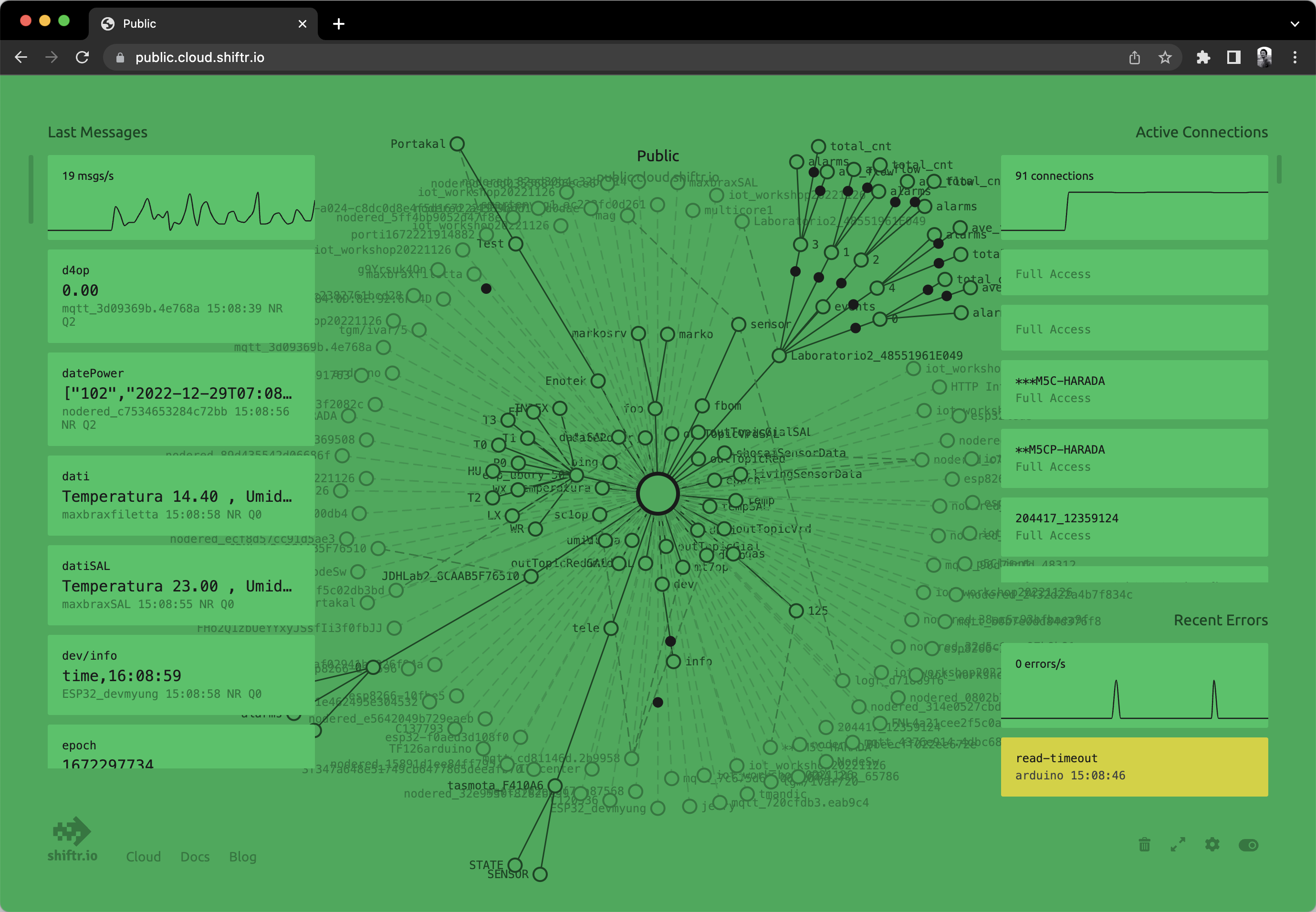
Task: Open the Chrome three-dot menu
Action: click(1295, 57)
